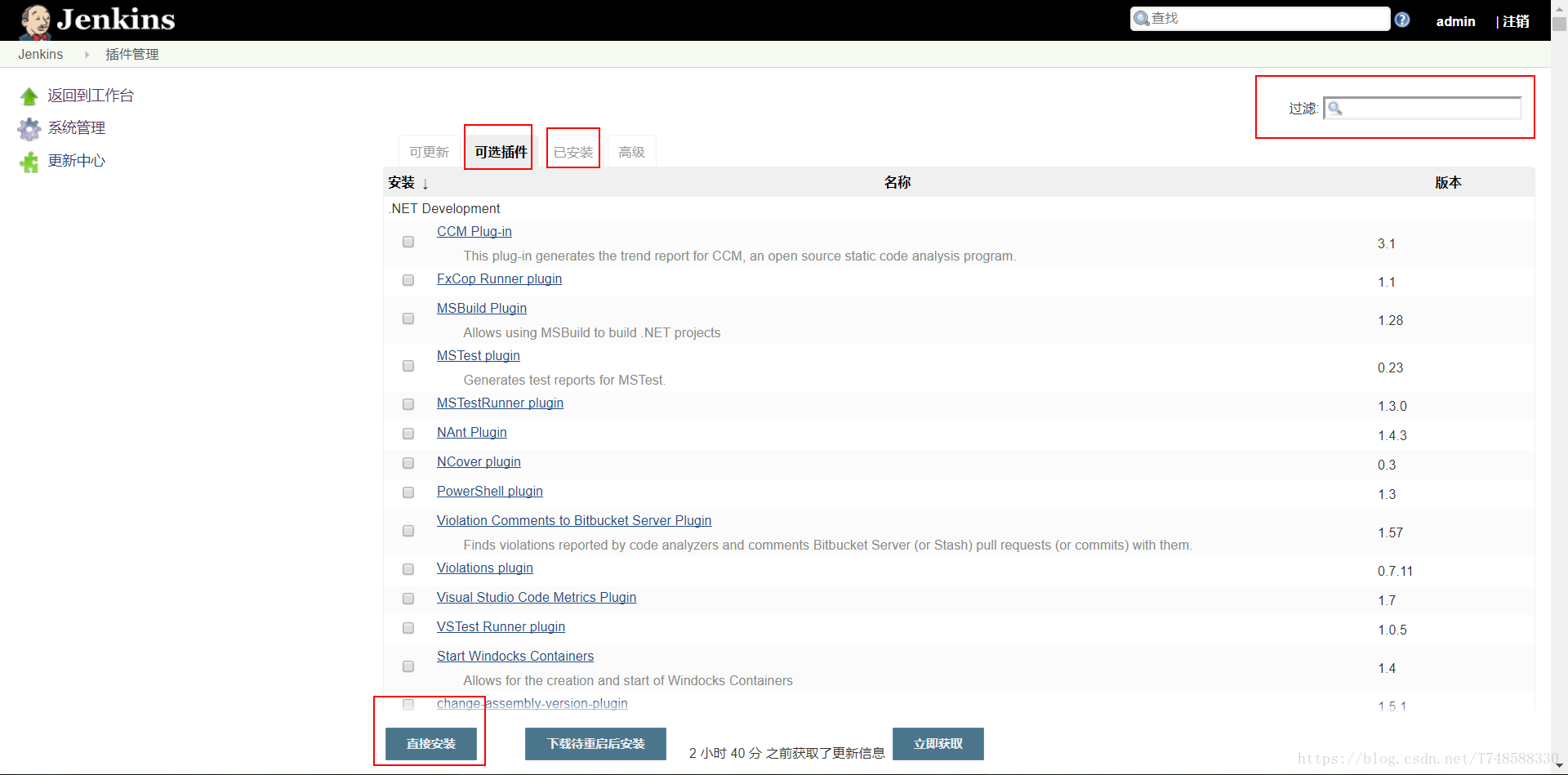Tick the MSTestRunner plugin checkbox
The height and width of the screenshot is (775, 1568).
[x=408, y=404]
